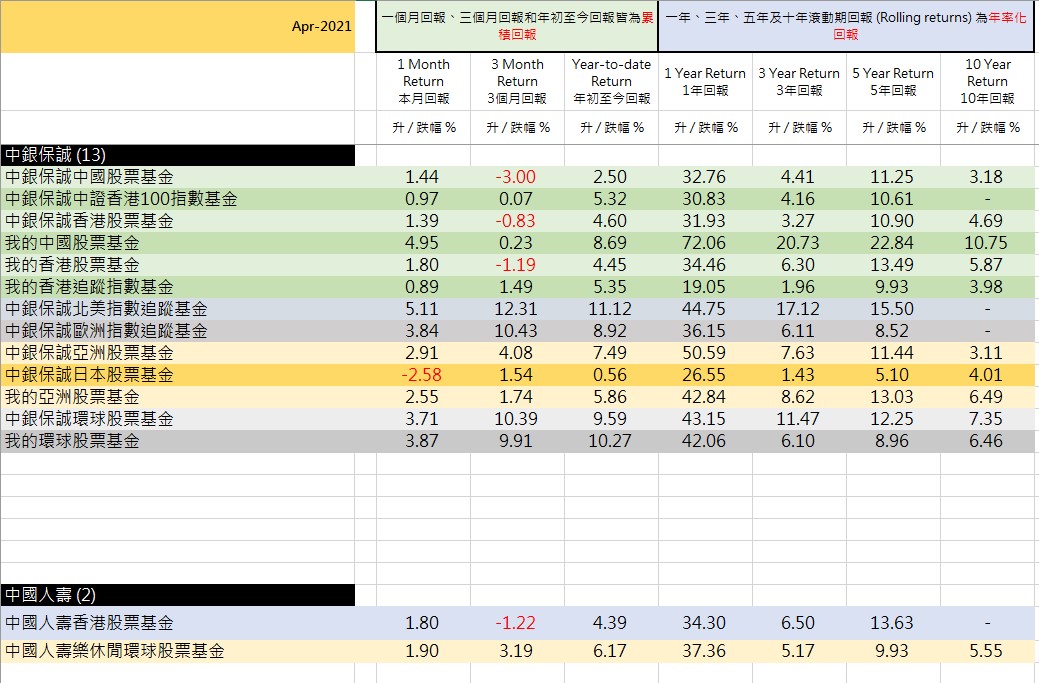The height and width of the screenshot is (683, 1039).
Task: Select the 44.75 one-year return cell
Action: [704, 309]
